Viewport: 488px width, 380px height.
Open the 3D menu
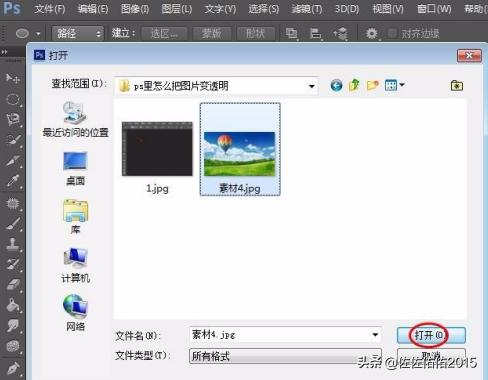pos(347,9)
